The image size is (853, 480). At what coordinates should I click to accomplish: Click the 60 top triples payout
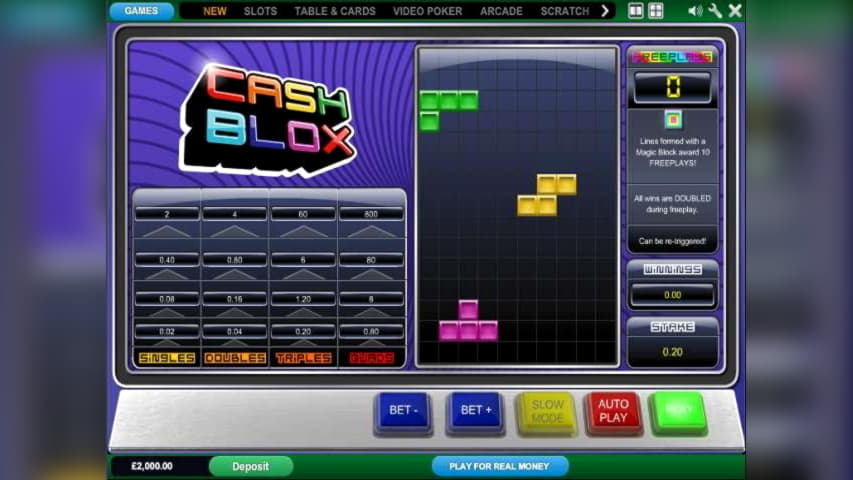[303, 214]
